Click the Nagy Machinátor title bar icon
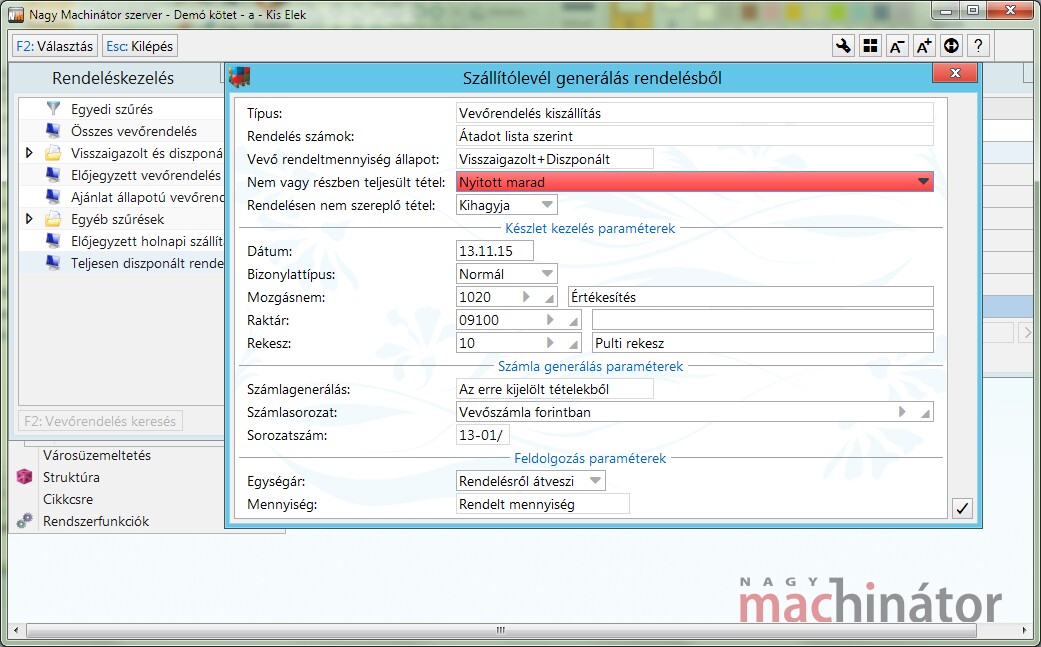This screenshot has height=647, width=1041. click(16, 15)
